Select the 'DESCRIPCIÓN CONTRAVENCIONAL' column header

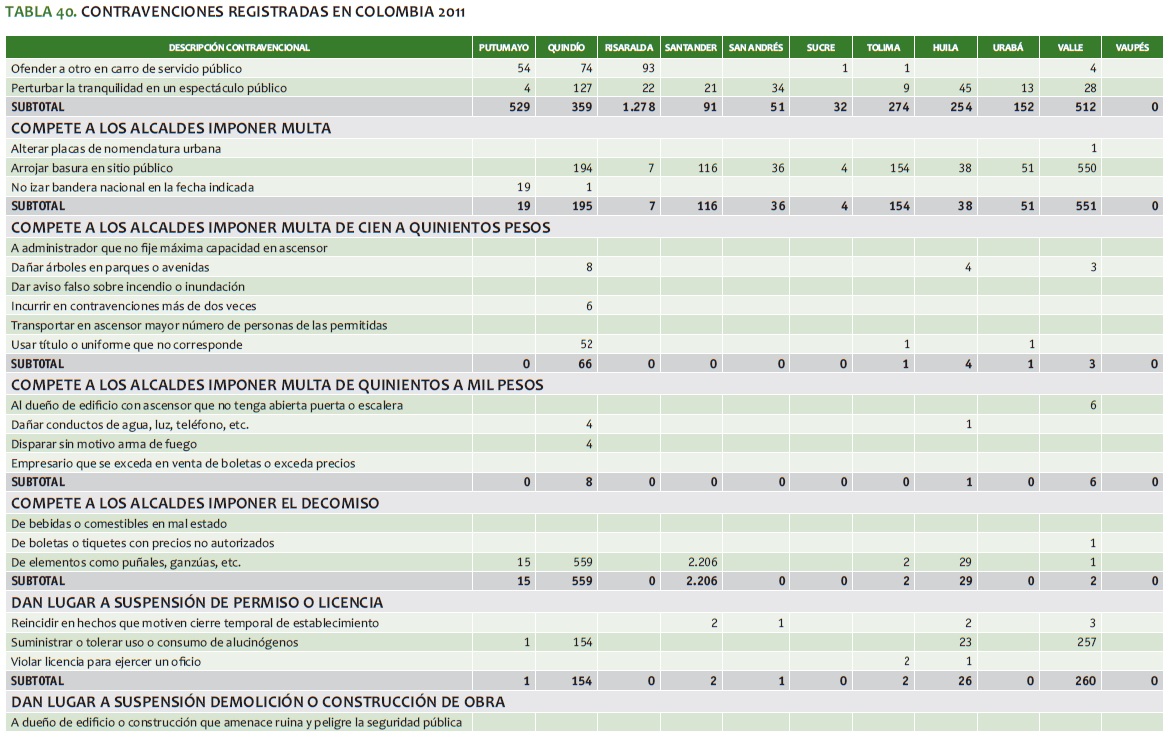coord(239,47)
